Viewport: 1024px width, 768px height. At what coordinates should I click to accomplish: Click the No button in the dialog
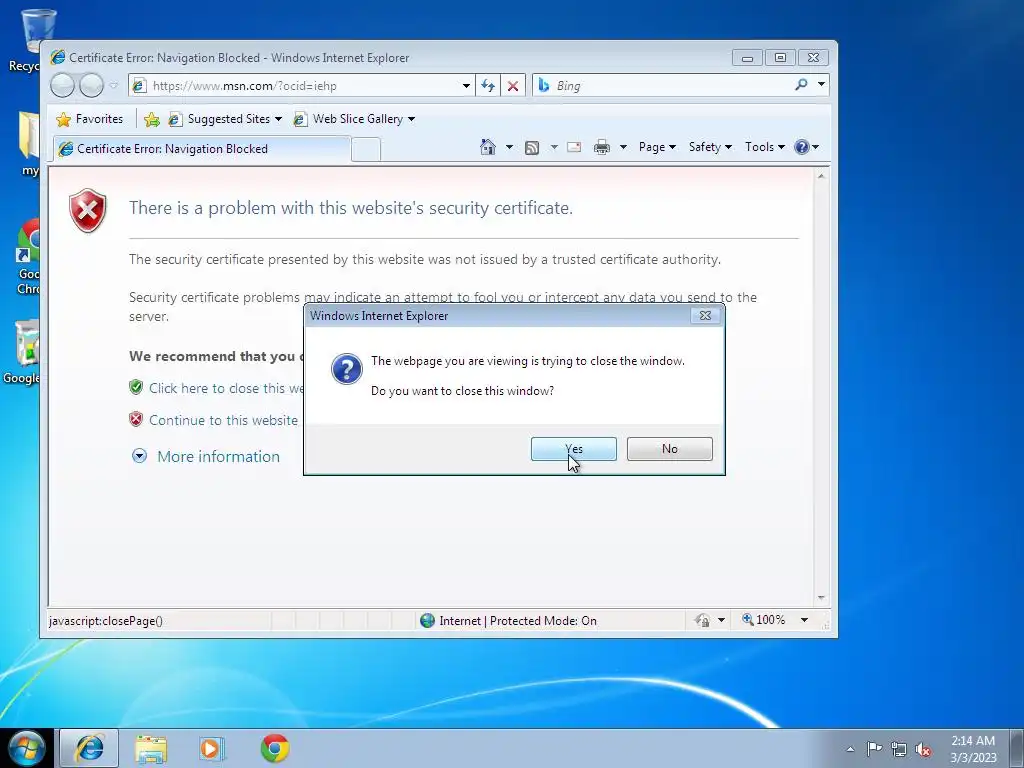(669, 449)
